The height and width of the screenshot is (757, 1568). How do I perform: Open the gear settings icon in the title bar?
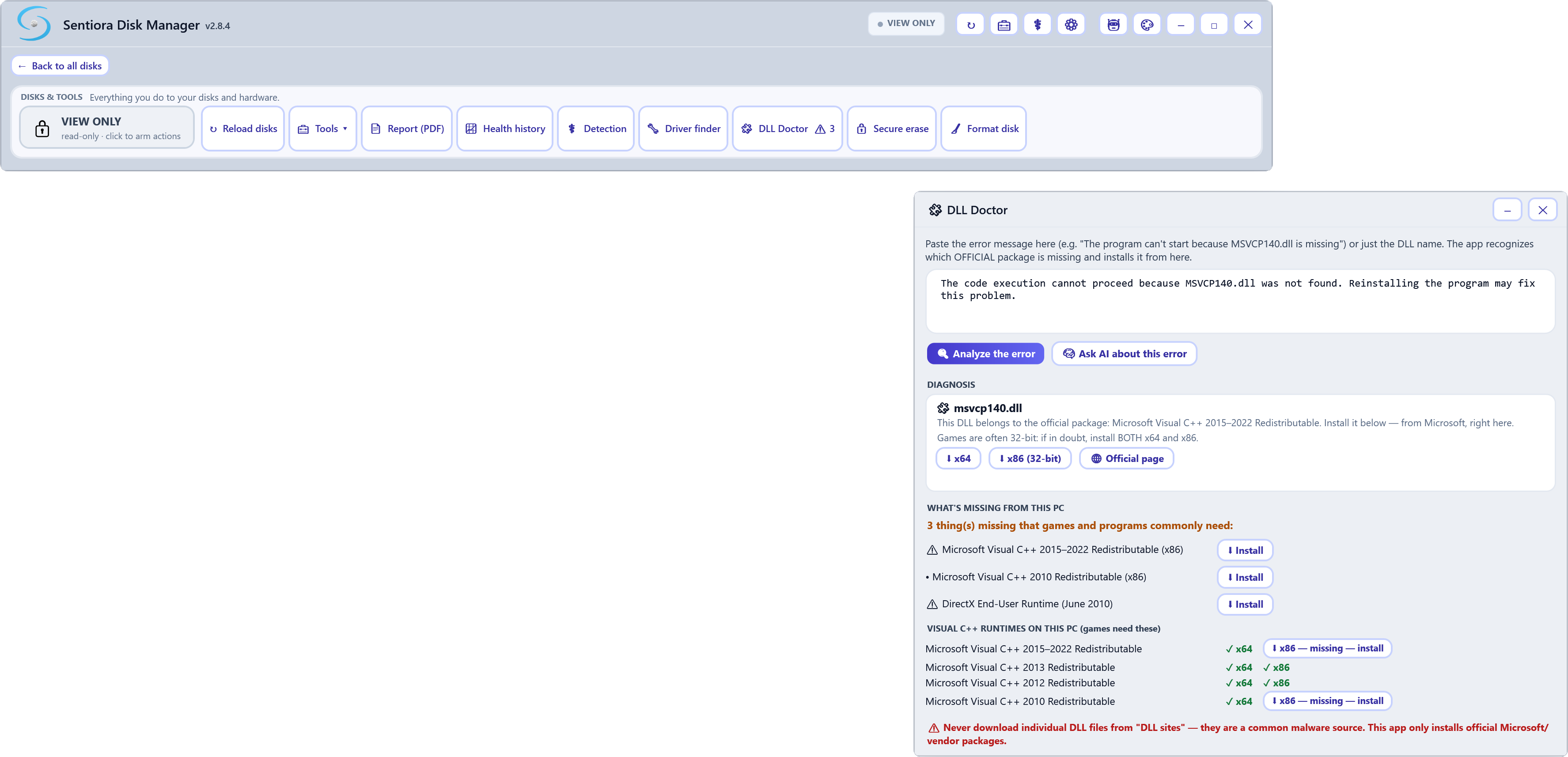[1071, 25]
